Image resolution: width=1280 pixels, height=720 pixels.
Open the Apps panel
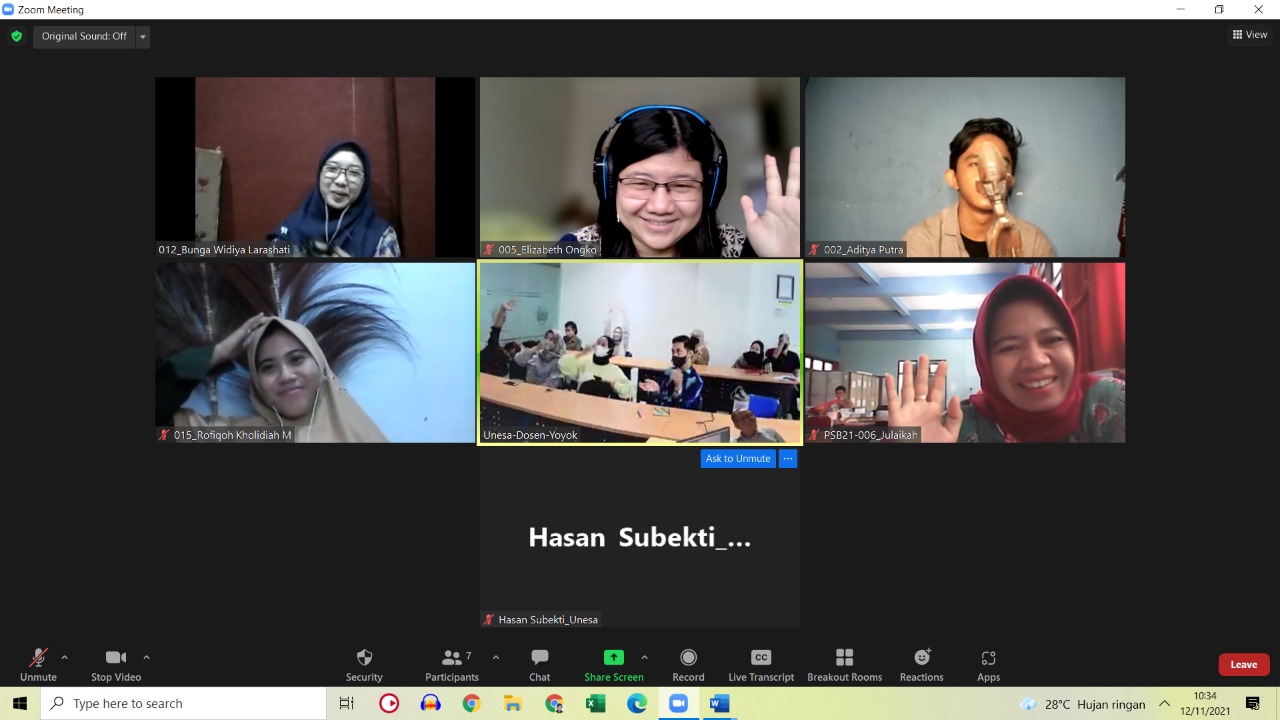(x=988, y=664)
